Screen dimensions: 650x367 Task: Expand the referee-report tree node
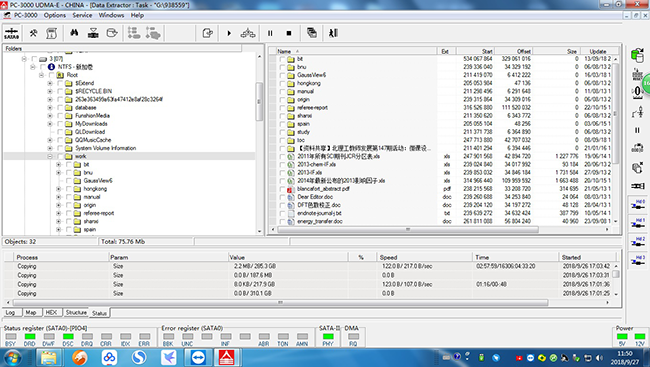tap(58, 213)
